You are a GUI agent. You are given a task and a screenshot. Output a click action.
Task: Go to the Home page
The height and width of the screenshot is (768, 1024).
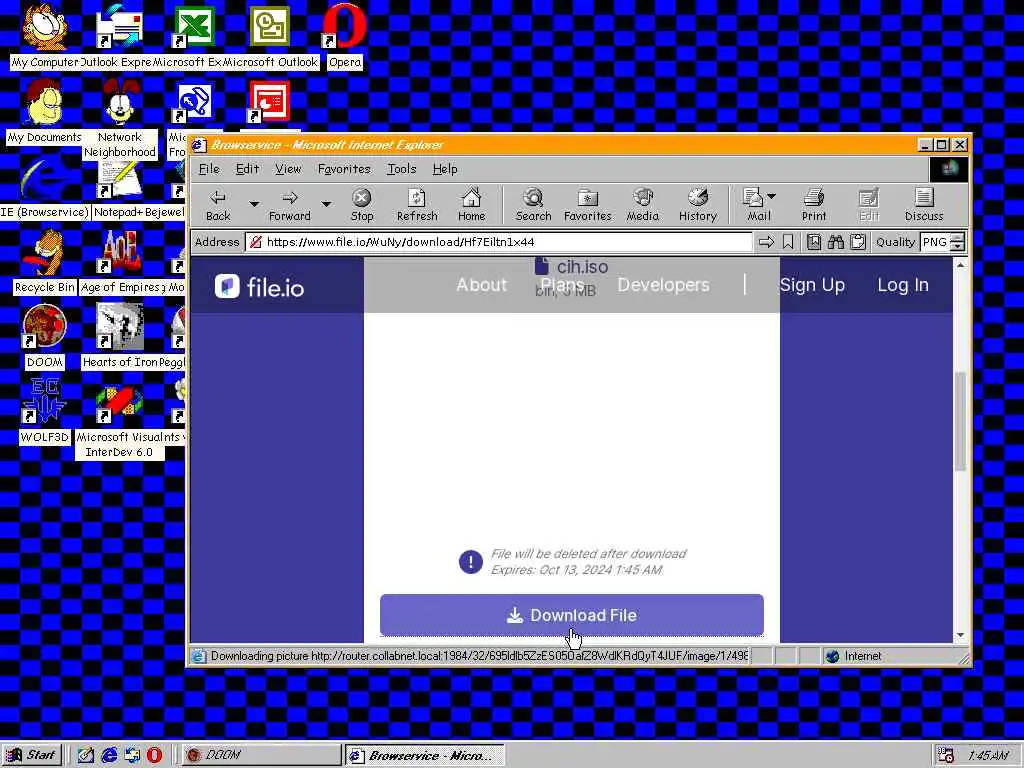(x=472, y=205)
